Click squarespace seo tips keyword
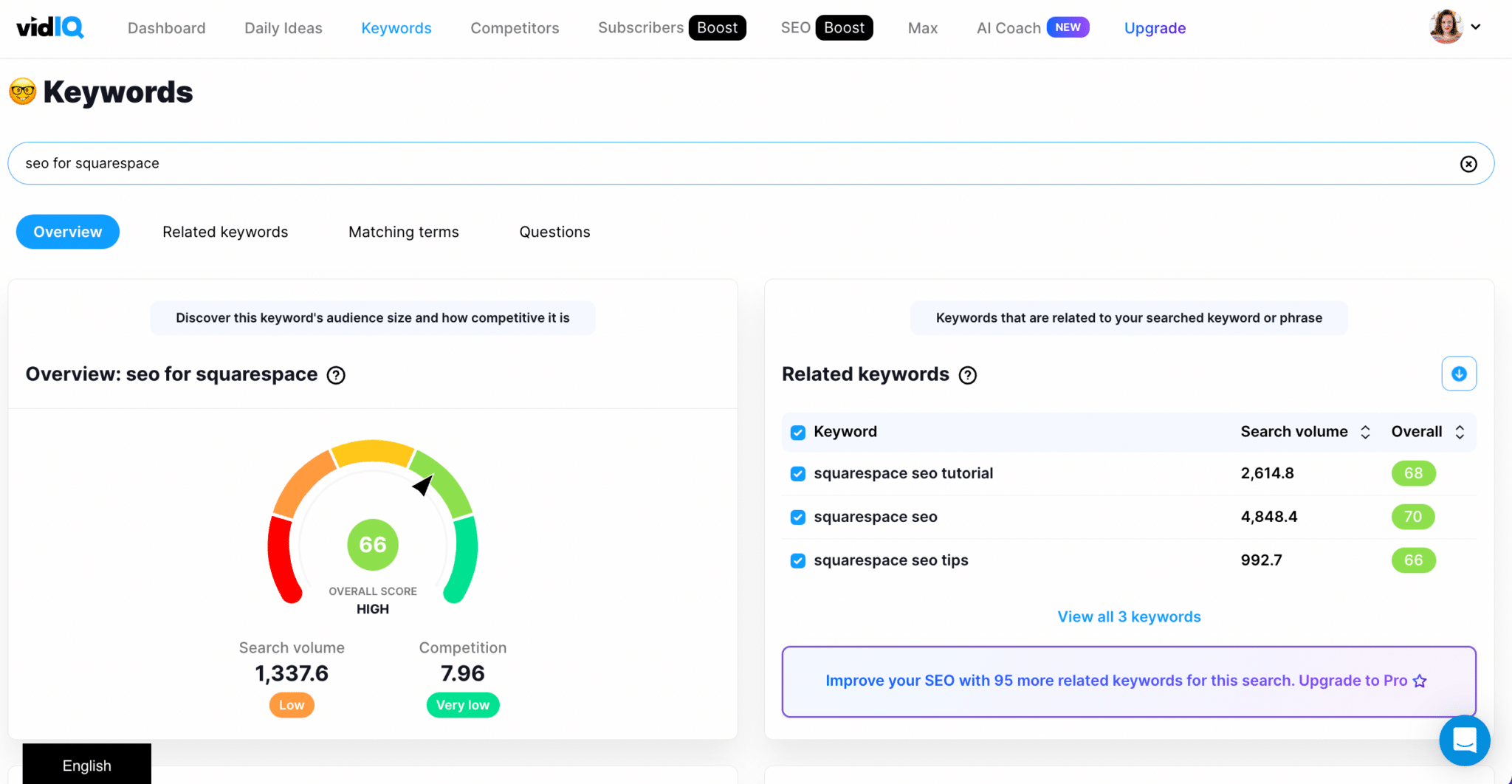Viewport: 1512px width, 784px height. click(x=891, y=560)
